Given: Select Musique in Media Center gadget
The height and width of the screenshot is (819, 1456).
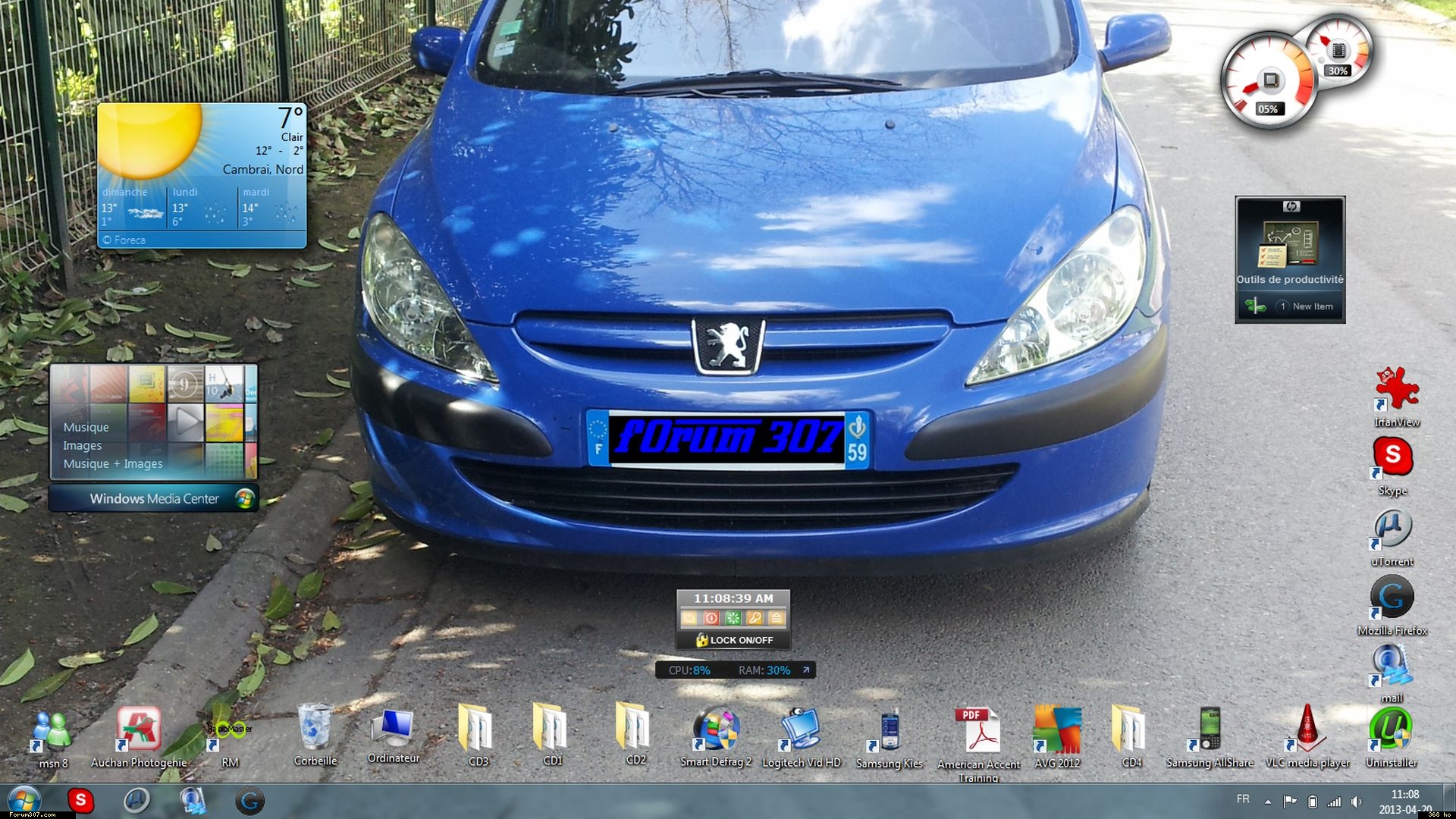Looking at the screenshot, I should 86,427.
